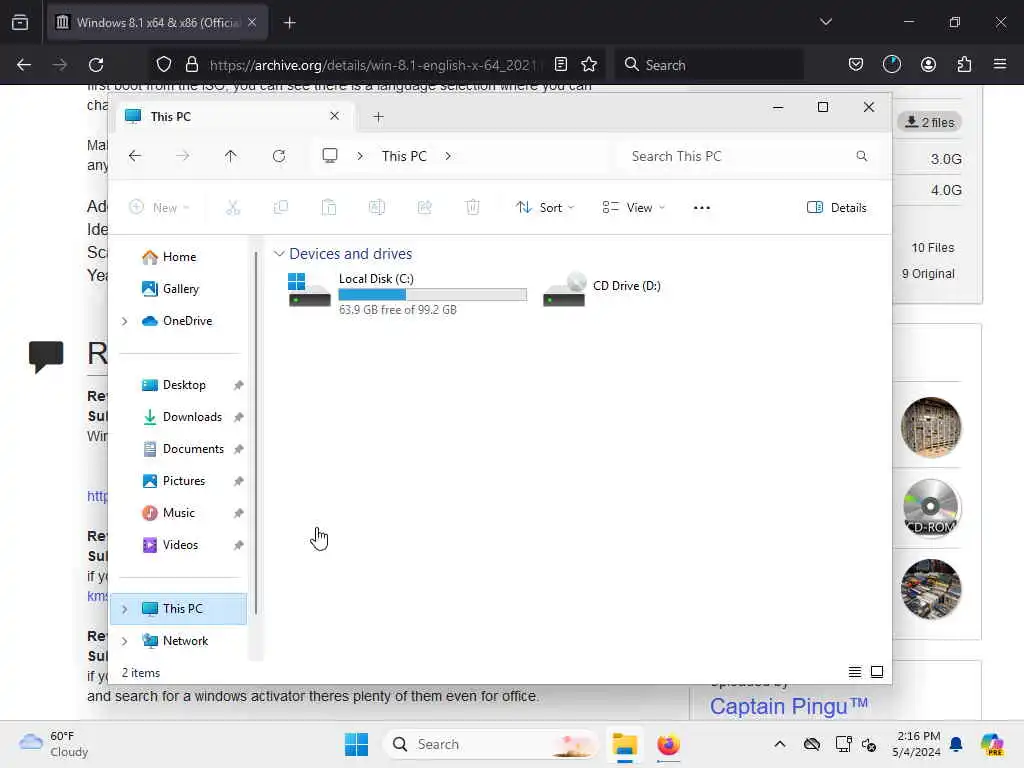Go up one folder level in Explorer

231,156
